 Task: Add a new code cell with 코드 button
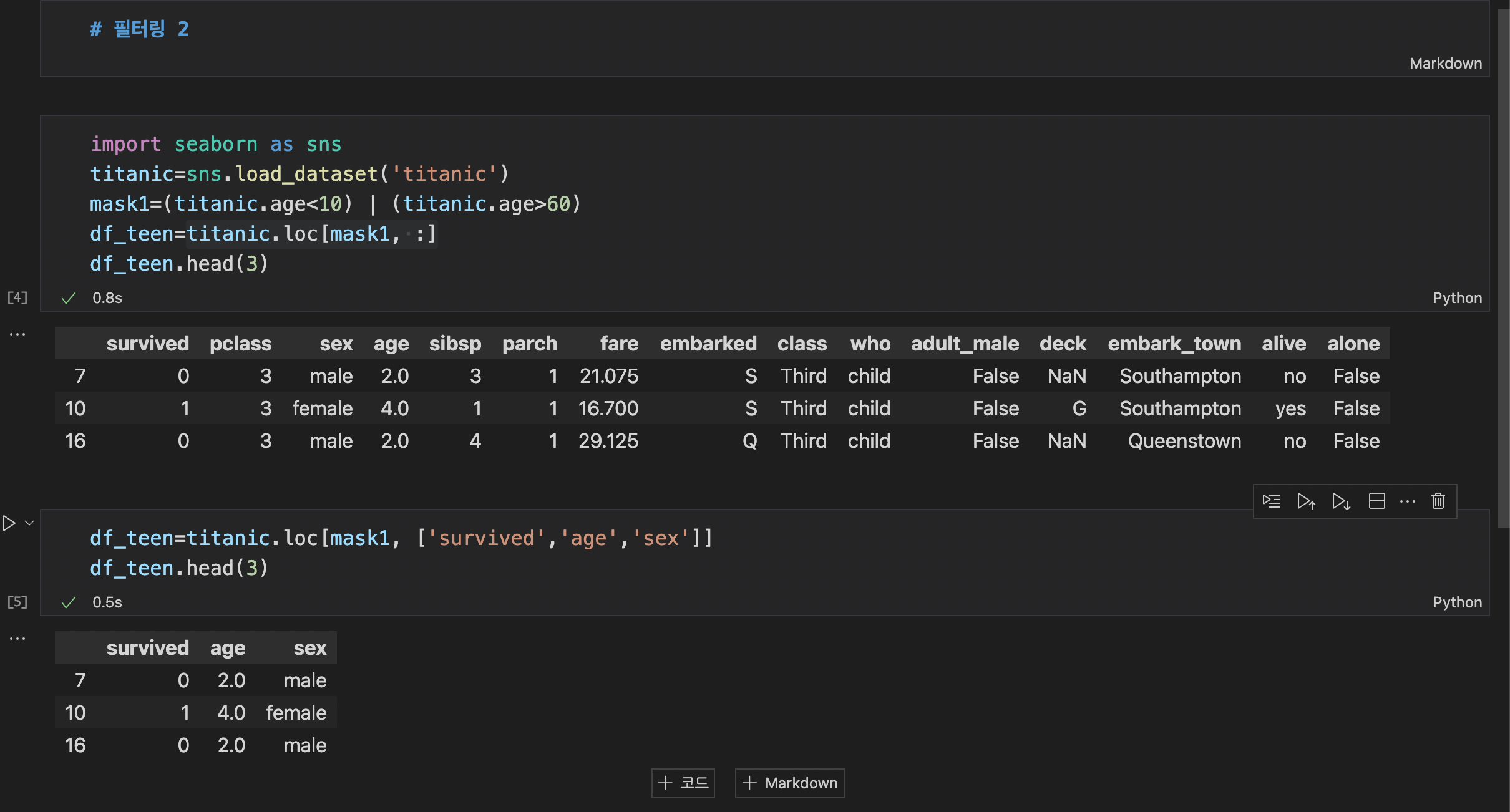(x=683, y=783)
